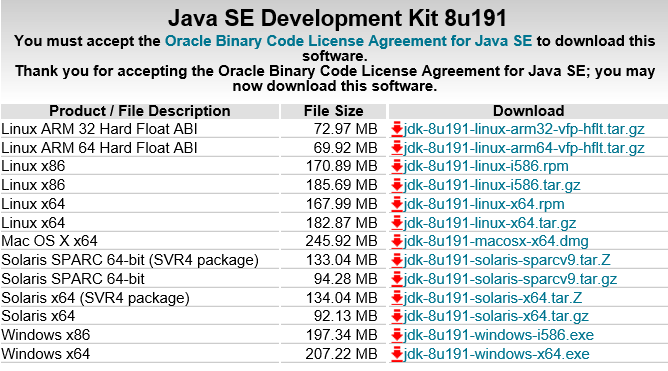Viewport: 668px width, 371px height.
Task: Click red download arrow for linux-x64.rpm
Action: pos(397,204)
